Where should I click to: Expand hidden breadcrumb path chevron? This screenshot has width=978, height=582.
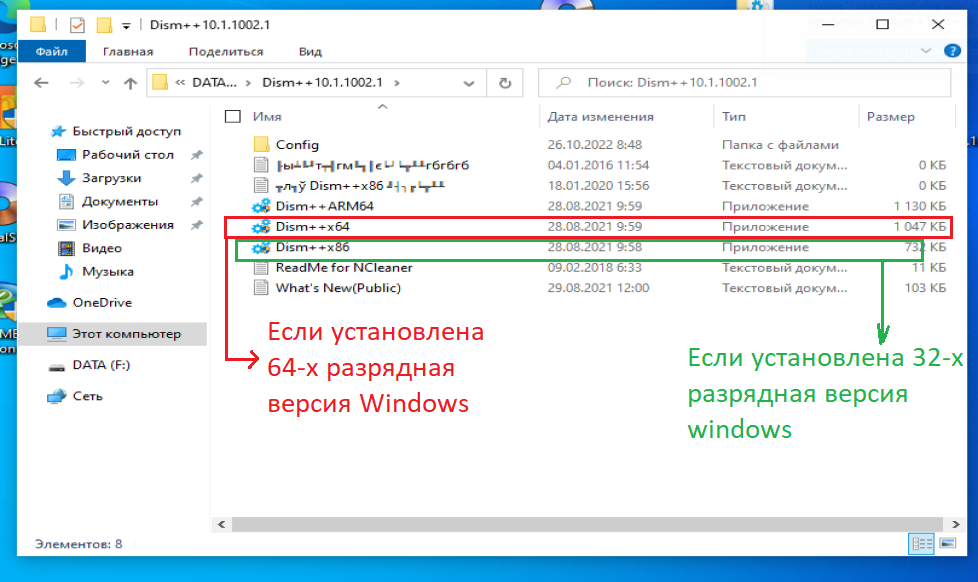coord(180,82)
